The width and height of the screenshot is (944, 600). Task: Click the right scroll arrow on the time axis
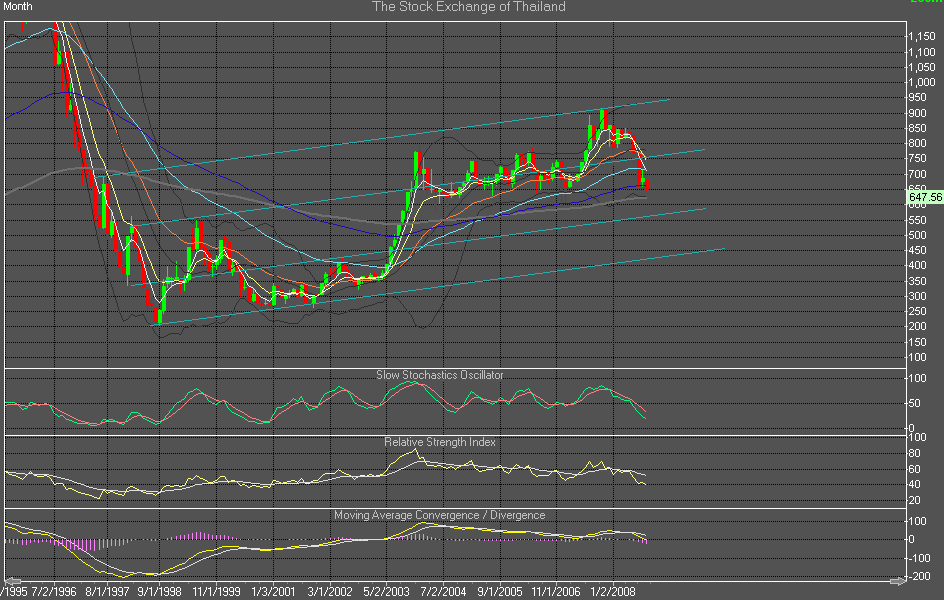[x=898, y=581]
